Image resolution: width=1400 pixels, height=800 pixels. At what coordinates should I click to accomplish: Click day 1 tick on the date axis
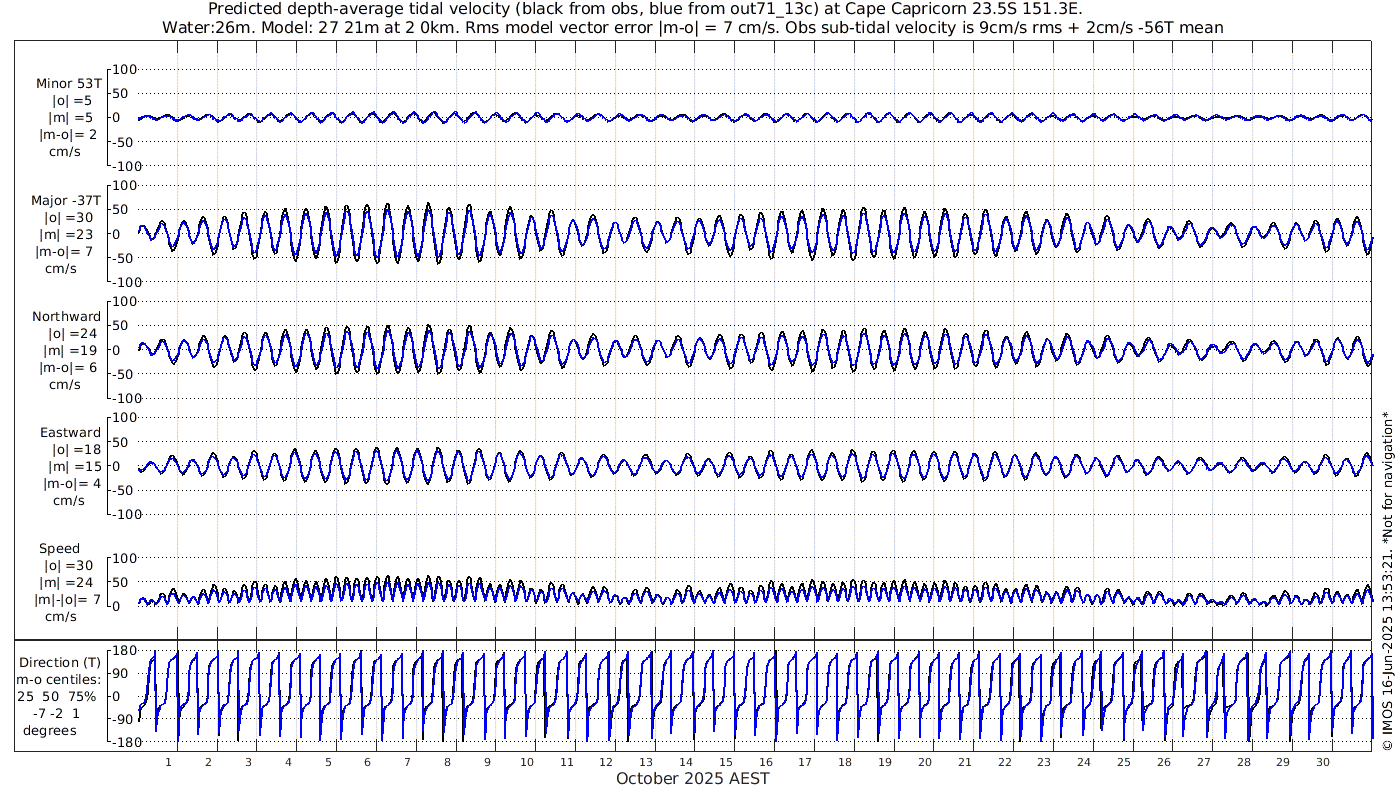coord(168,762)
